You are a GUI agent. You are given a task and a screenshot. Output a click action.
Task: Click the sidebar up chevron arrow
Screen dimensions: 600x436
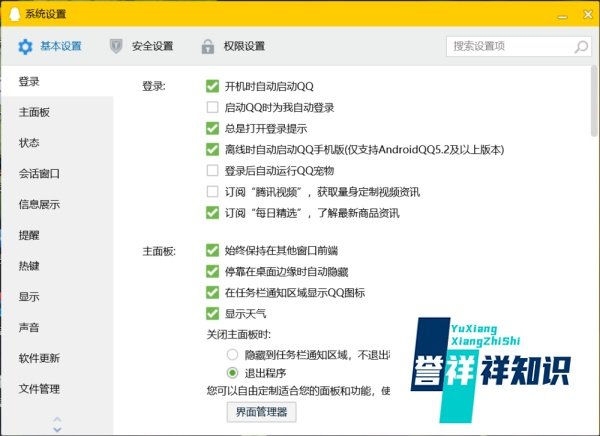point(57,420)
